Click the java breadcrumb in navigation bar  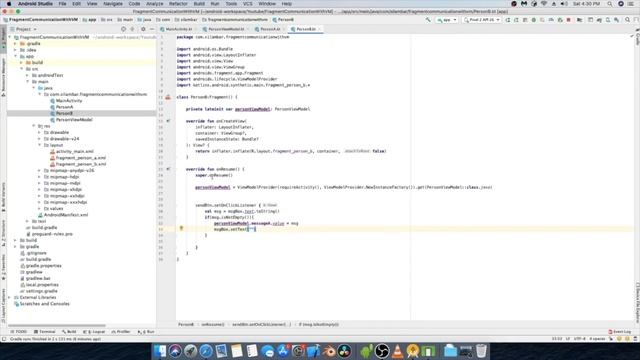tap(144, 20)
